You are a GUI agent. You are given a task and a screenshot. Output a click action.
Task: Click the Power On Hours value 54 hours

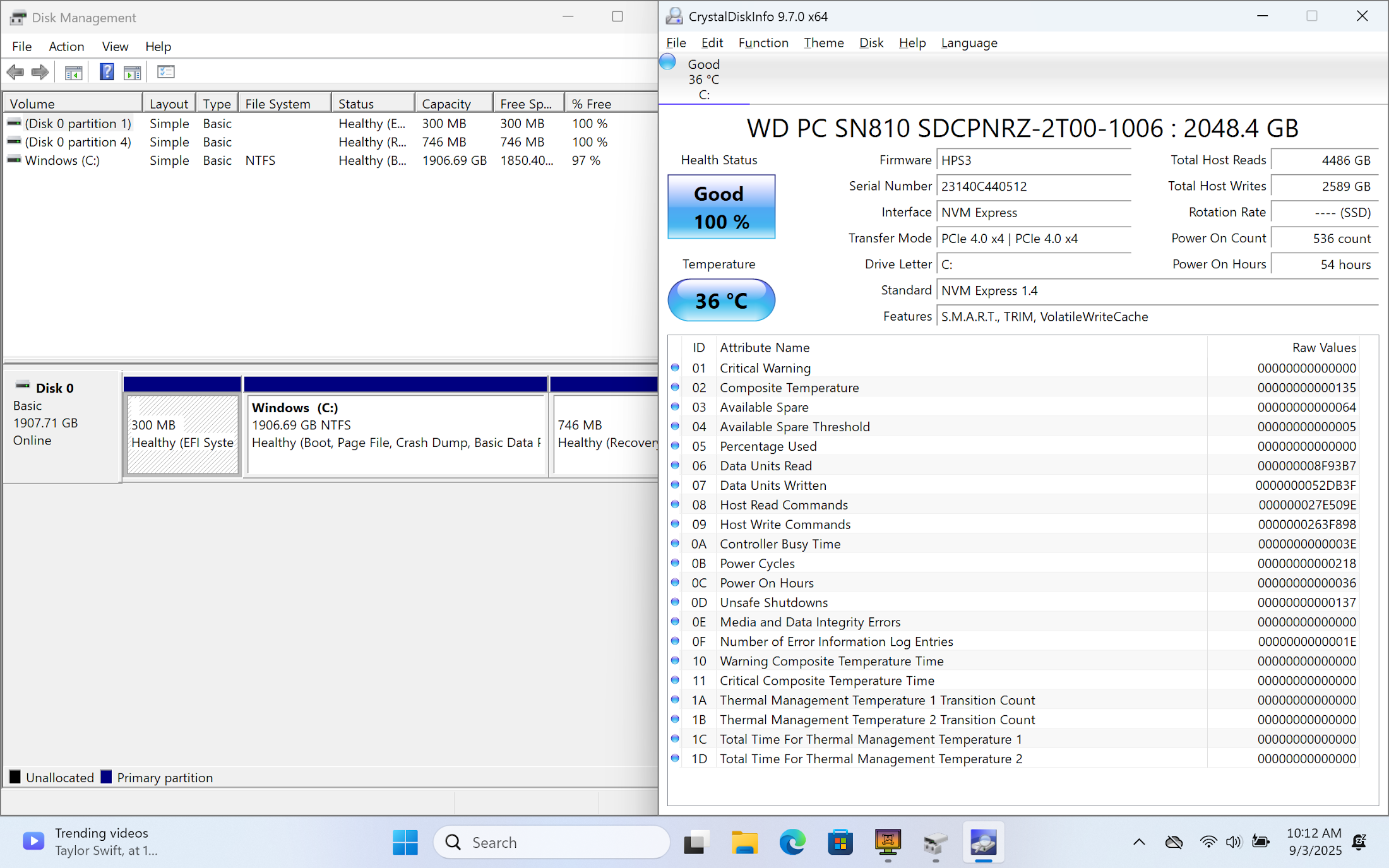[x=1324, y=265]
